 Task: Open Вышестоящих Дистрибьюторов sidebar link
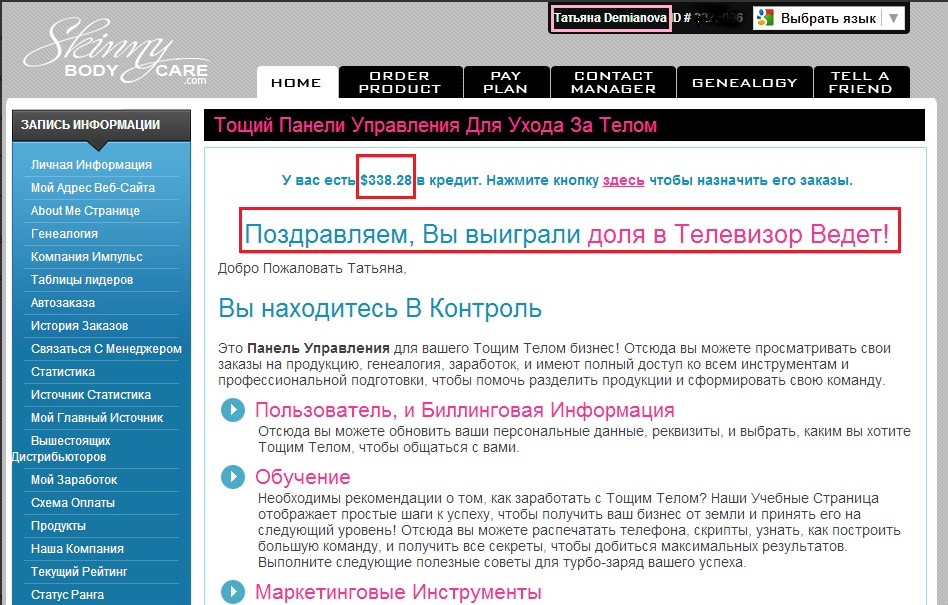pyautogui.click(x=62, y=448)
